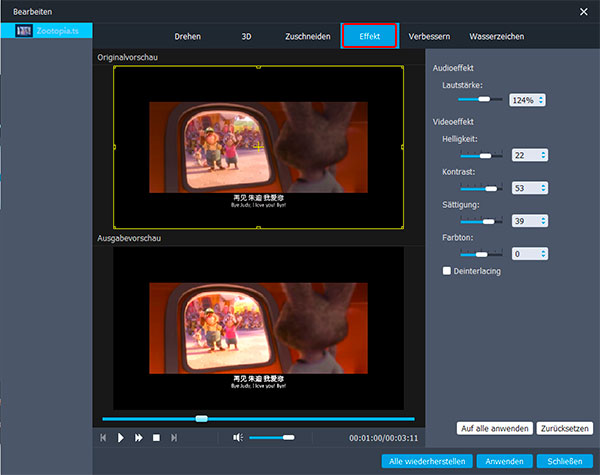600x475 pixels.
Task: Click the 00:01:00/00:03:11 time display
Action: point(383,438)
